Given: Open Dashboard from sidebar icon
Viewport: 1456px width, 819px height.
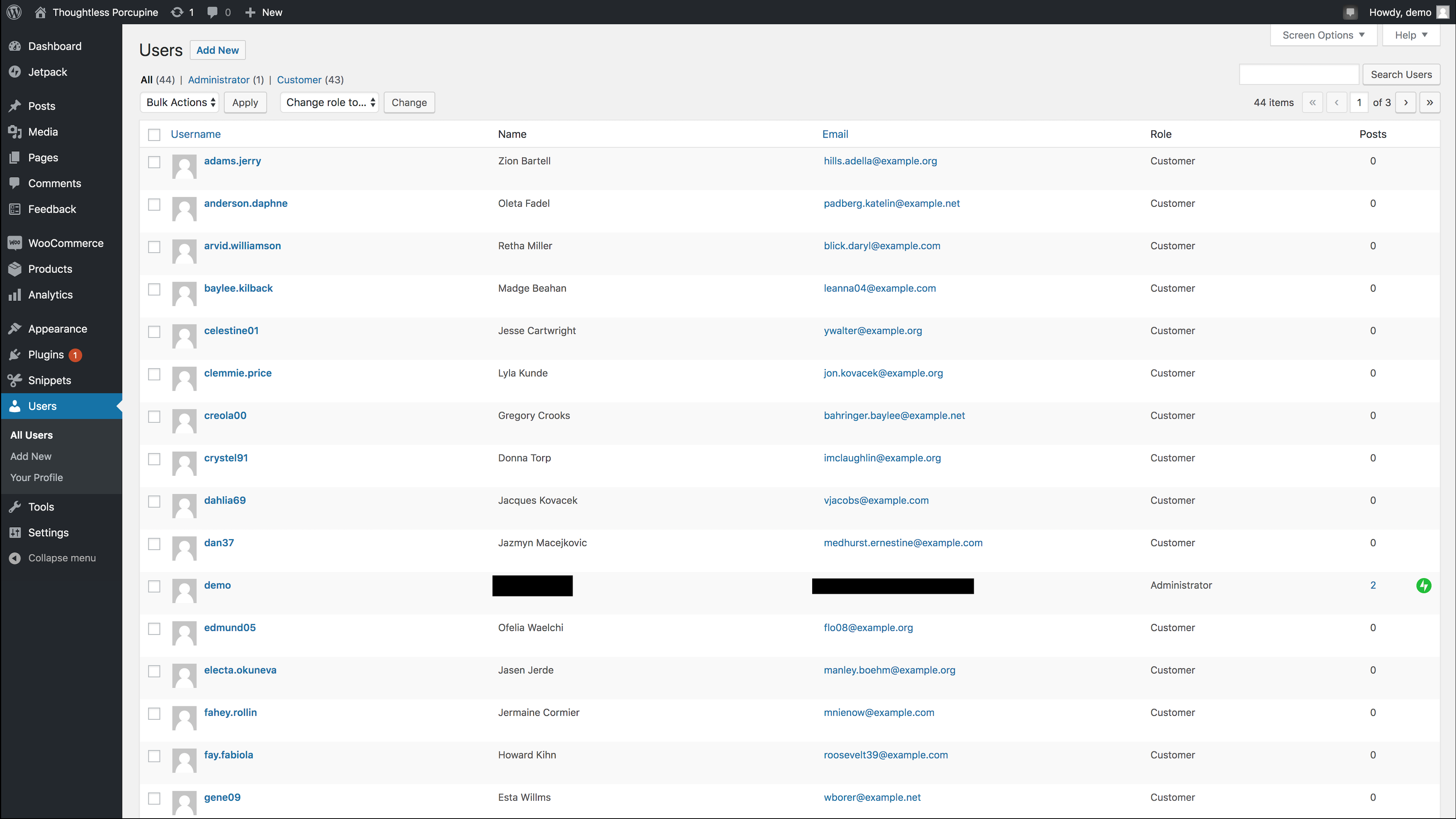Looking at the screenshot, I should point(15,46).
